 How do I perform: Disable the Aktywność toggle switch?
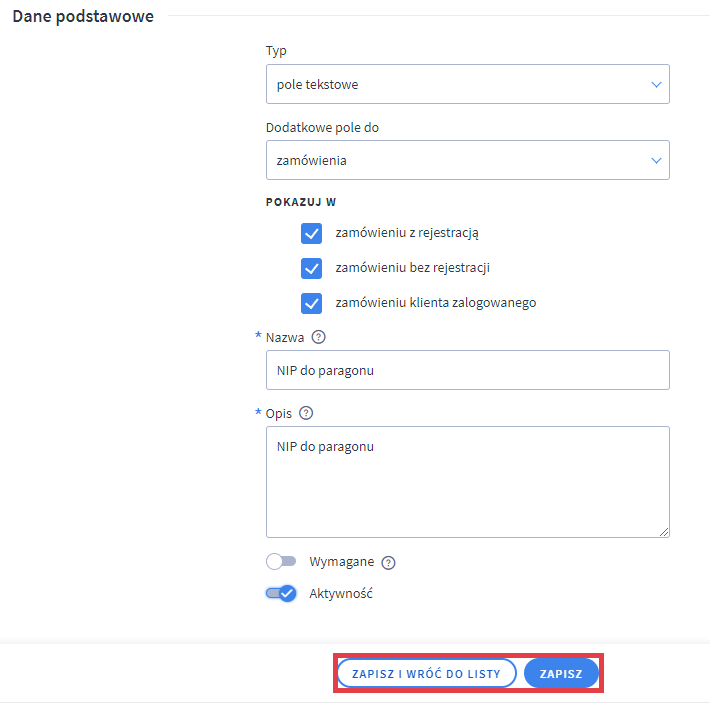click(x=281, y=593)
